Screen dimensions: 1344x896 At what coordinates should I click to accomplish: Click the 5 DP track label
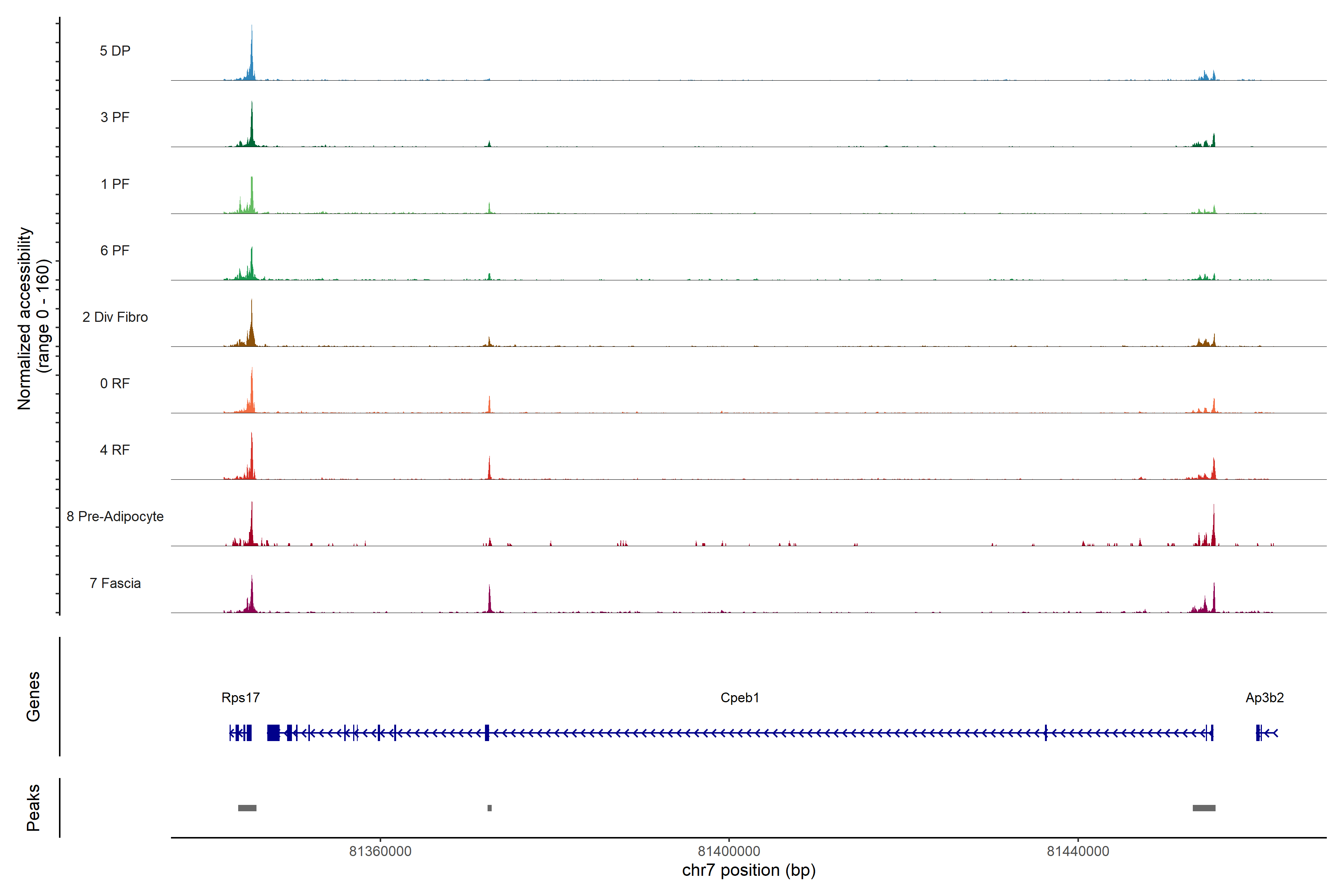(115, 51)
